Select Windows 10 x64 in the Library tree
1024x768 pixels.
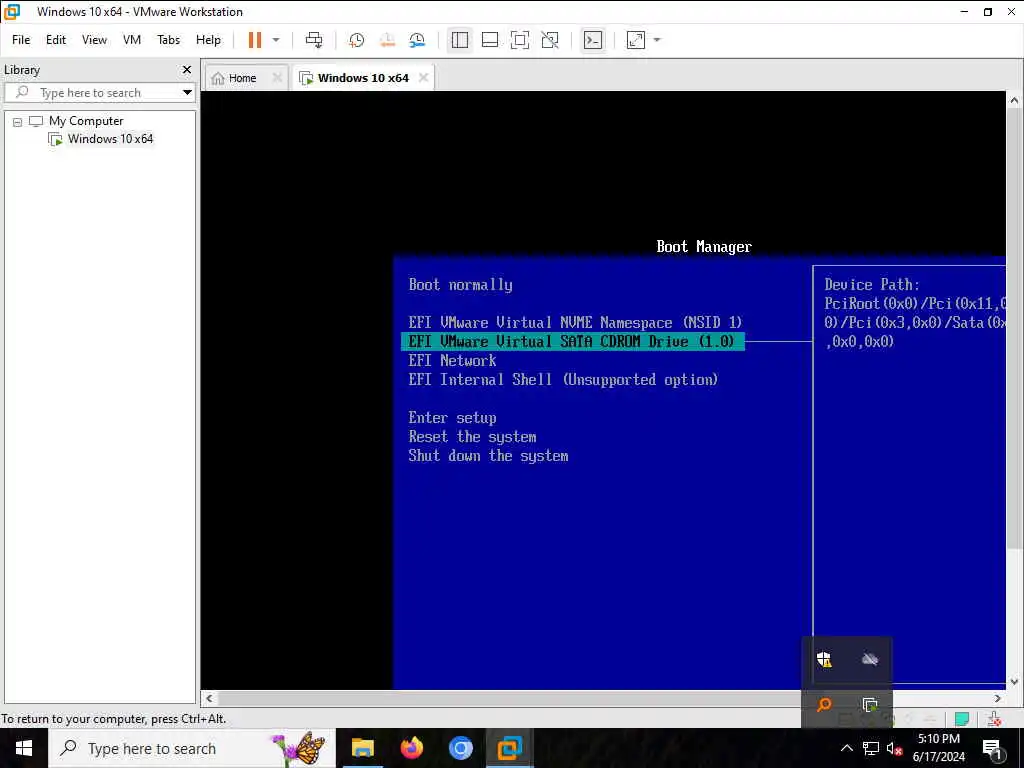110,138
